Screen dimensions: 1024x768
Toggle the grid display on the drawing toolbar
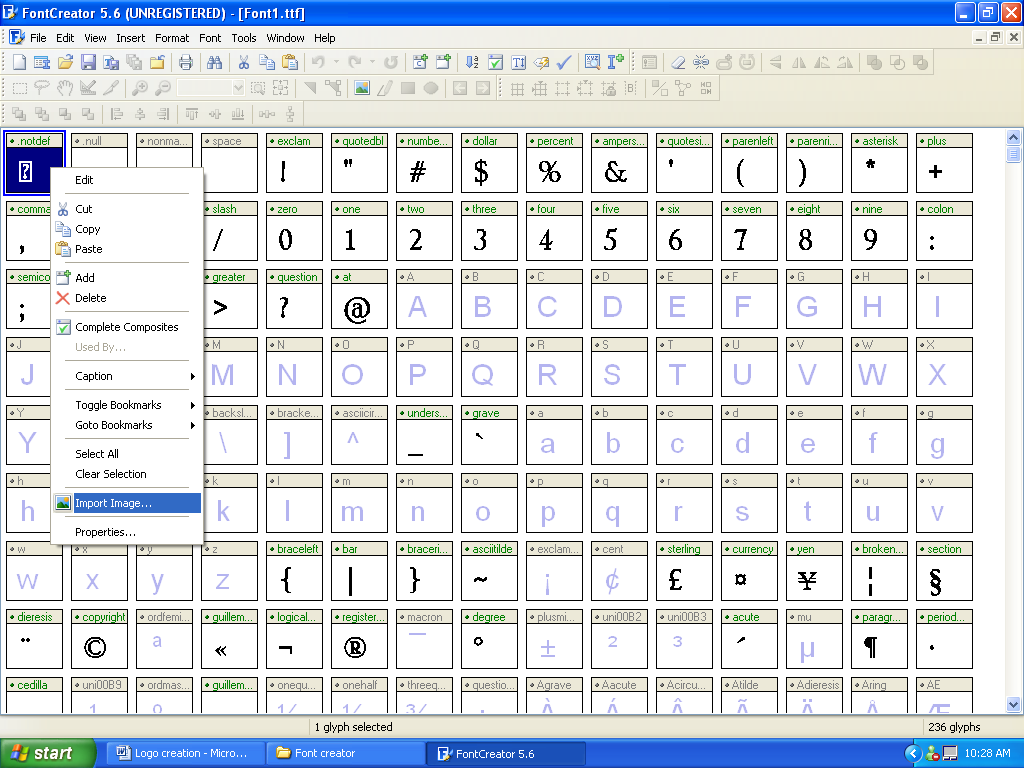pos(517,88)
